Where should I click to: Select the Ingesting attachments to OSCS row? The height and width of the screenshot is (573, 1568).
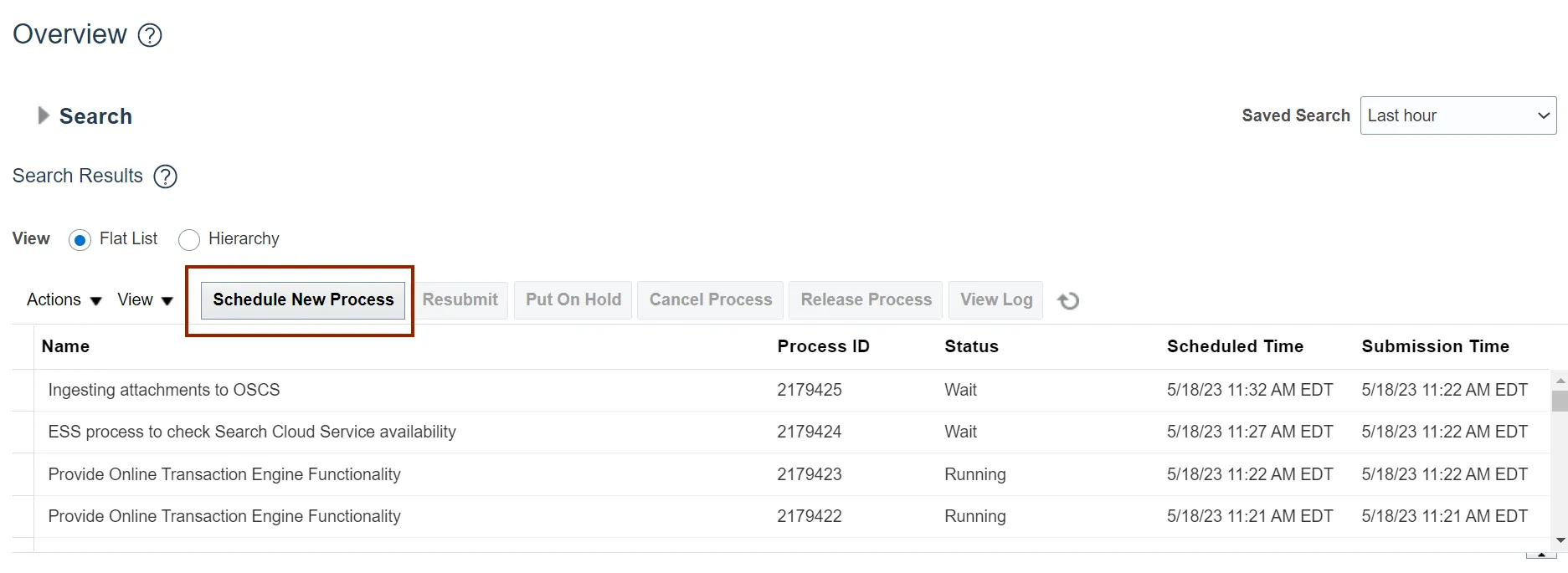164,390
